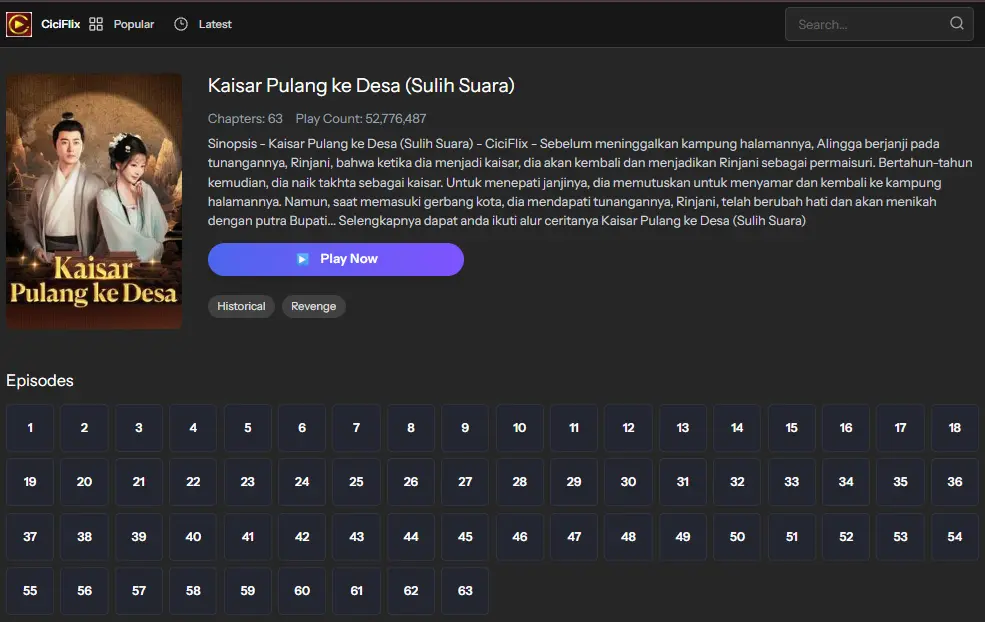Choose episode 55

29,591
